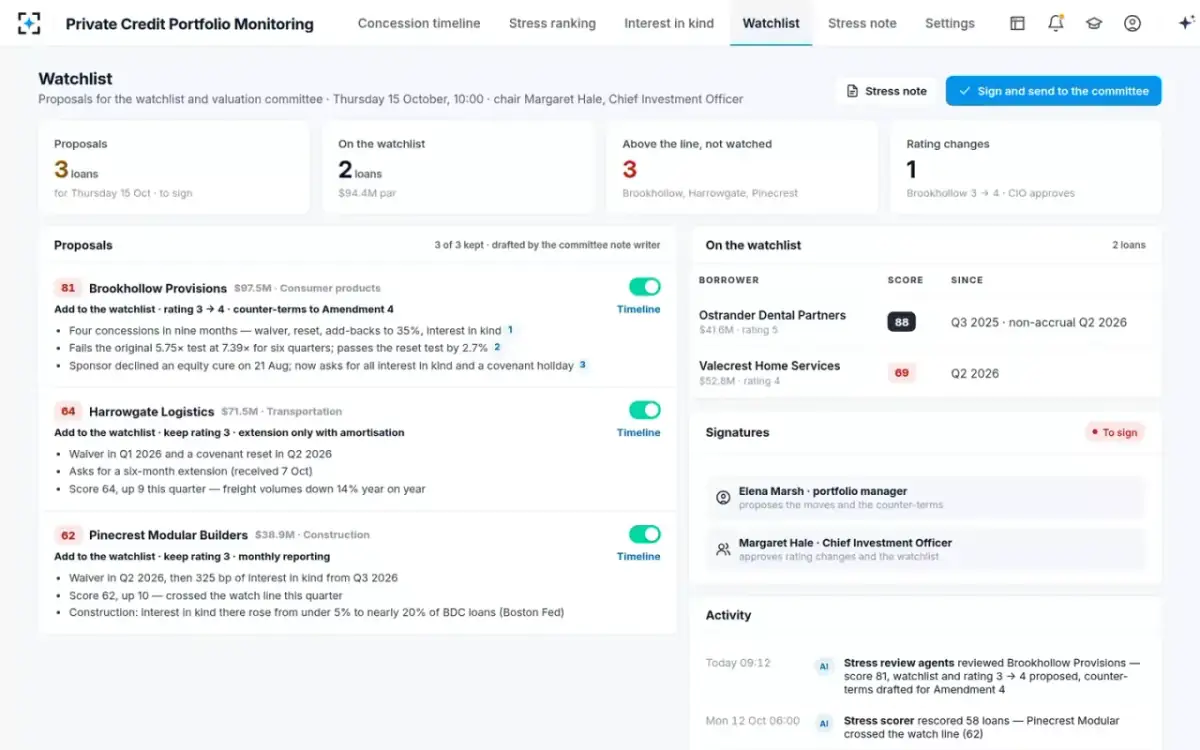Click the AI badge on the Stress scorer entry
The width and height of the screenshot is (1200, 750).
tap(824, 724)
